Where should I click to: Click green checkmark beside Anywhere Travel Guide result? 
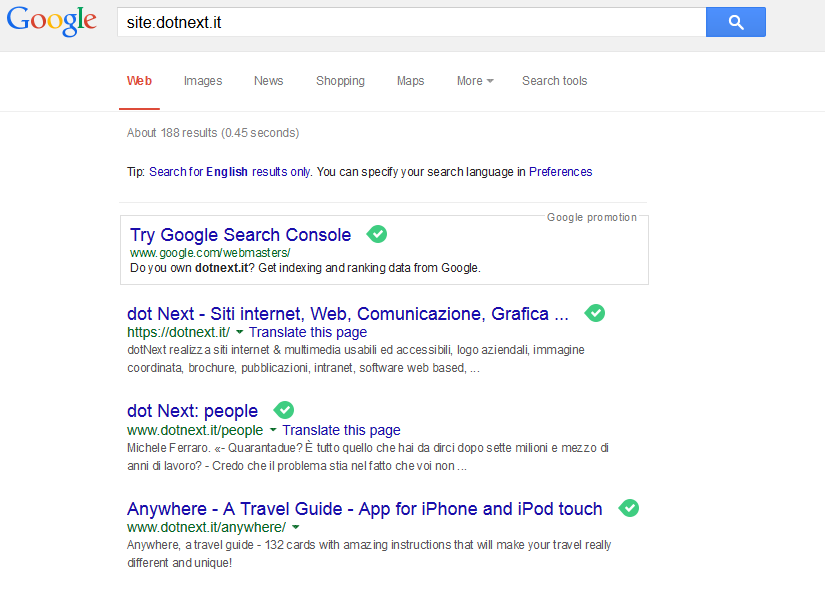pyautogui.click(x=629, y=508)
